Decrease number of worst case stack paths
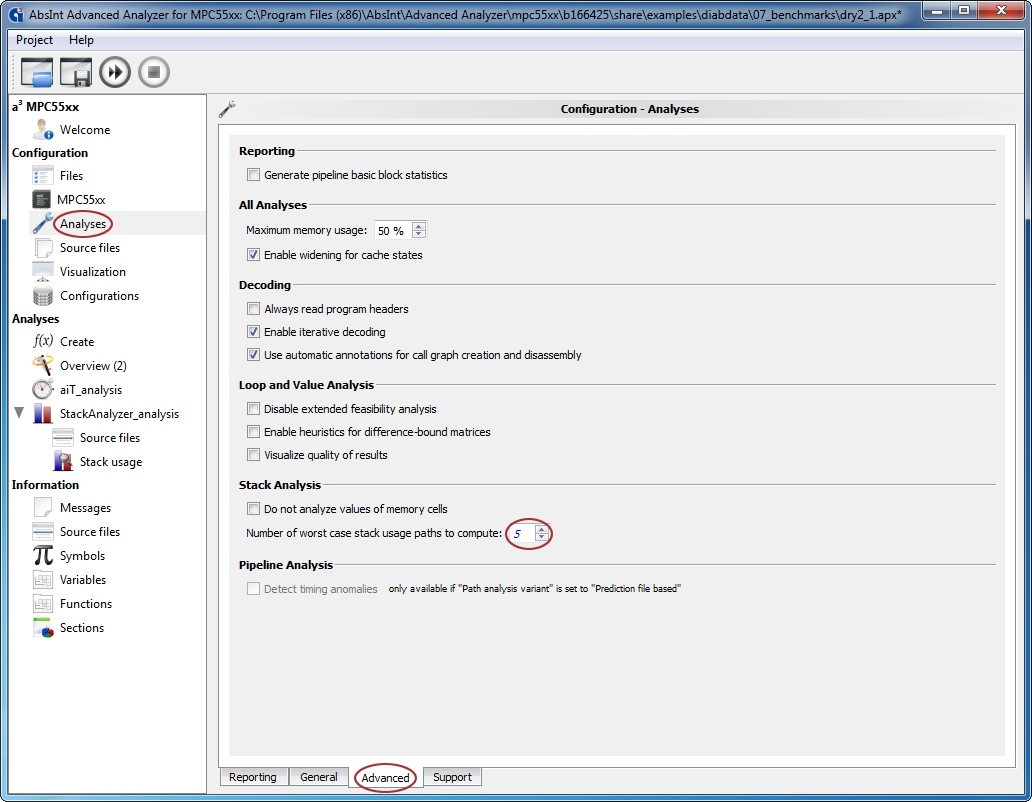The height and width of the screenshot is (802, 1032). pos(541,537)
